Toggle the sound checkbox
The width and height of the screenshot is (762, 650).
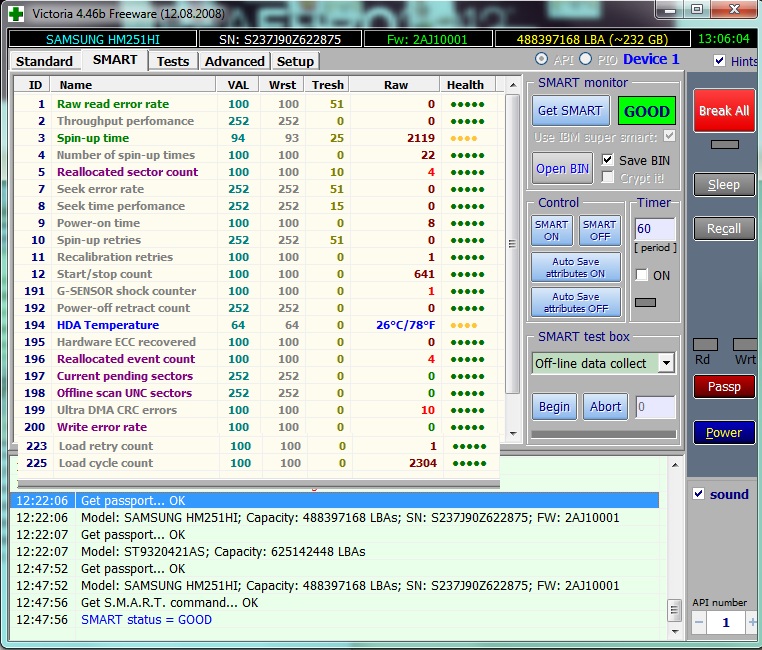click(698, 494)
